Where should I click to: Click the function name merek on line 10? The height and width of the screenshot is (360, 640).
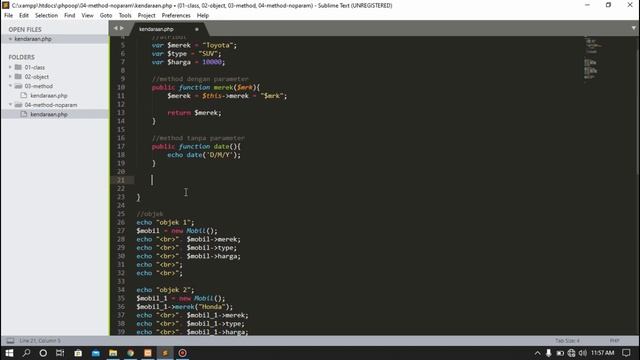(223, 87)
